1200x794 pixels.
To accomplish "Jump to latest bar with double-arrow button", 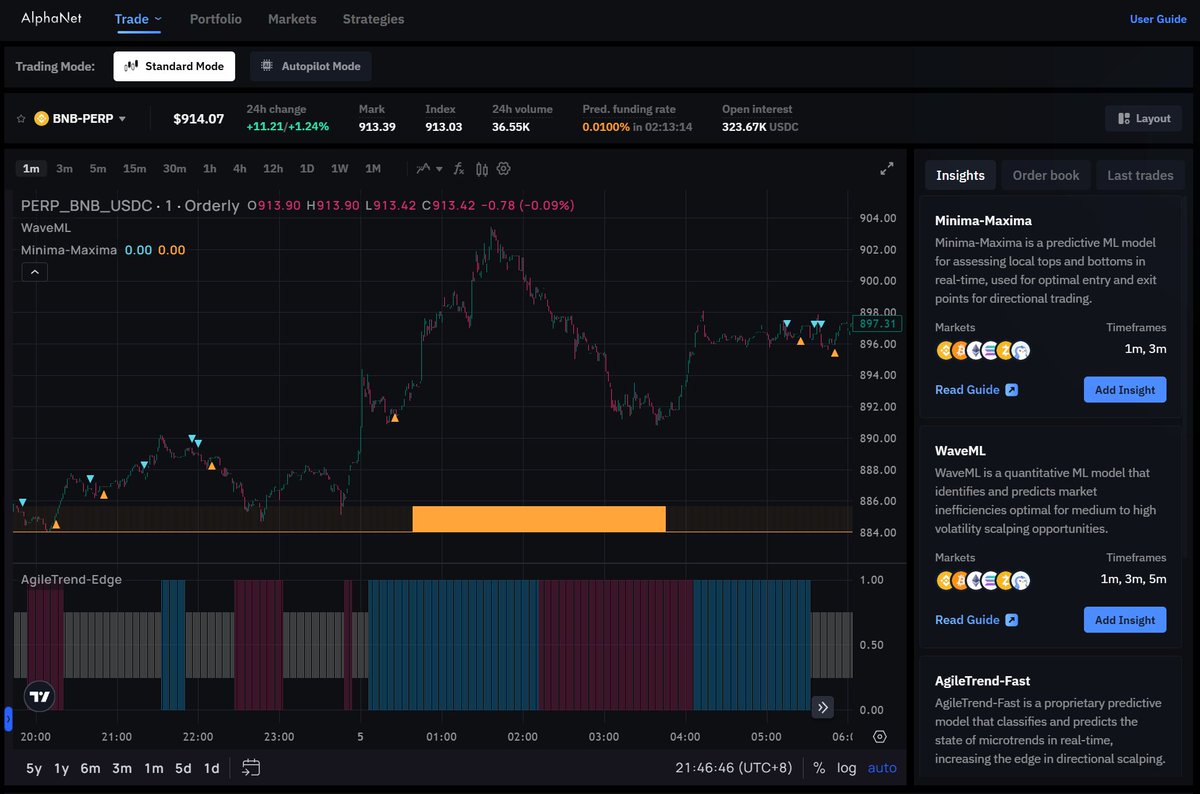I will coord(823,707).
